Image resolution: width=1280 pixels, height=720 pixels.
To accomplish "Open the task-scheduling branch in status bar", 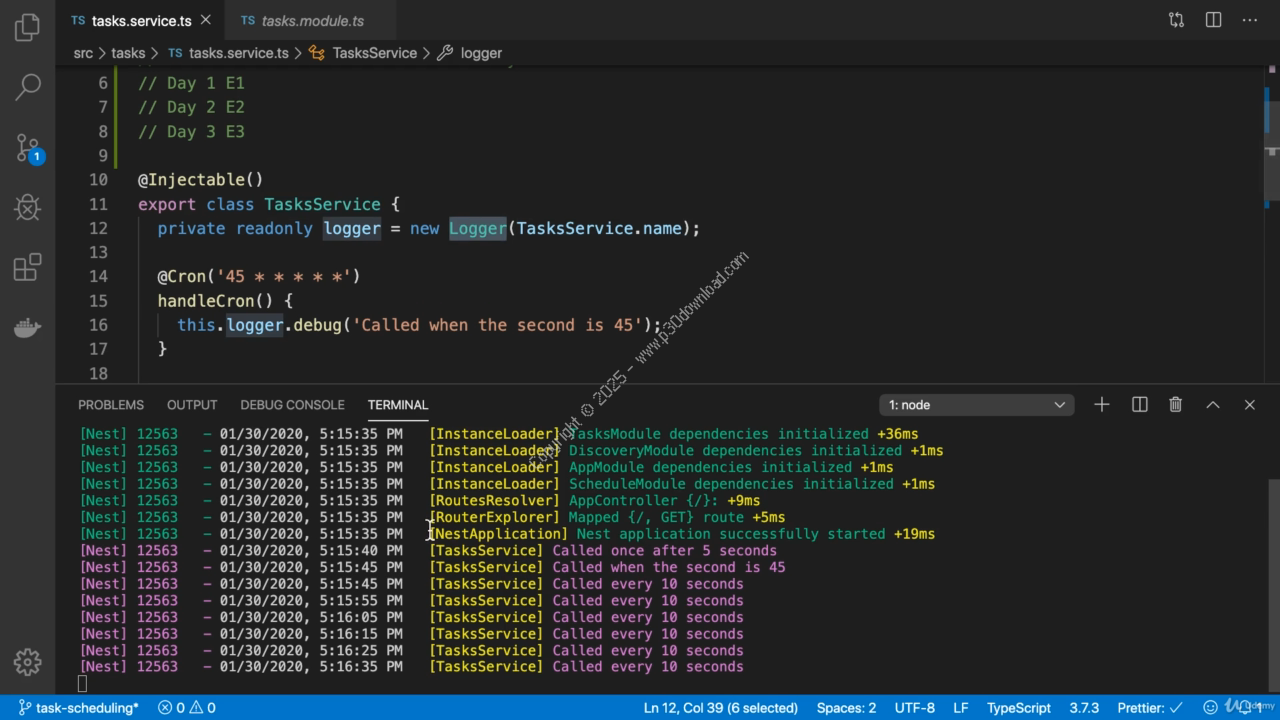I will [78, 707].
